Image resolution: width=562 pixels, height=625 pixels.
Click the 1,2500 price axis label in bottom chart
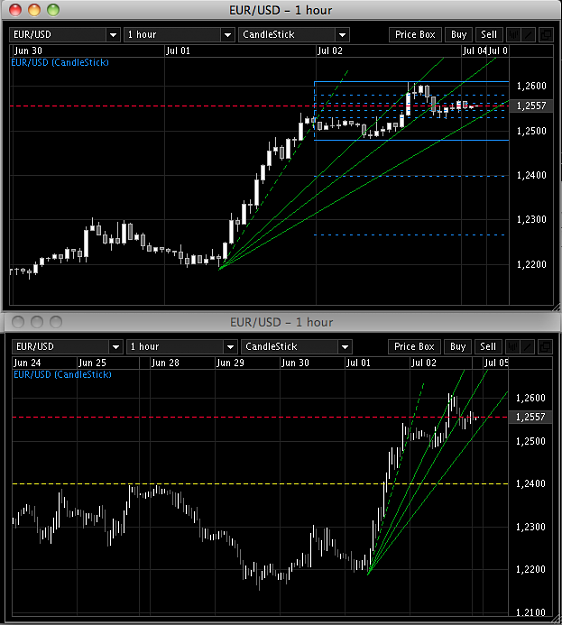coord(531,441)
